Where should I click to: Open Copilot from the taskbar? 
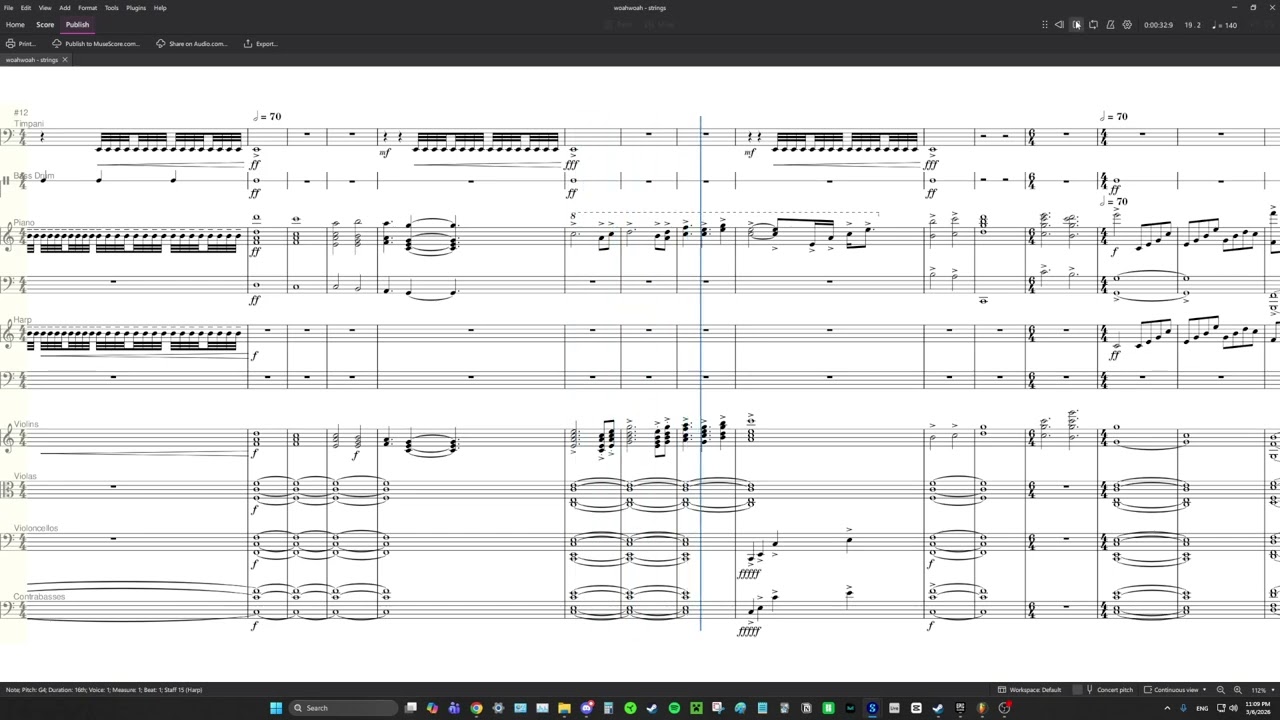pyautogui.click(x=432, y=708)
